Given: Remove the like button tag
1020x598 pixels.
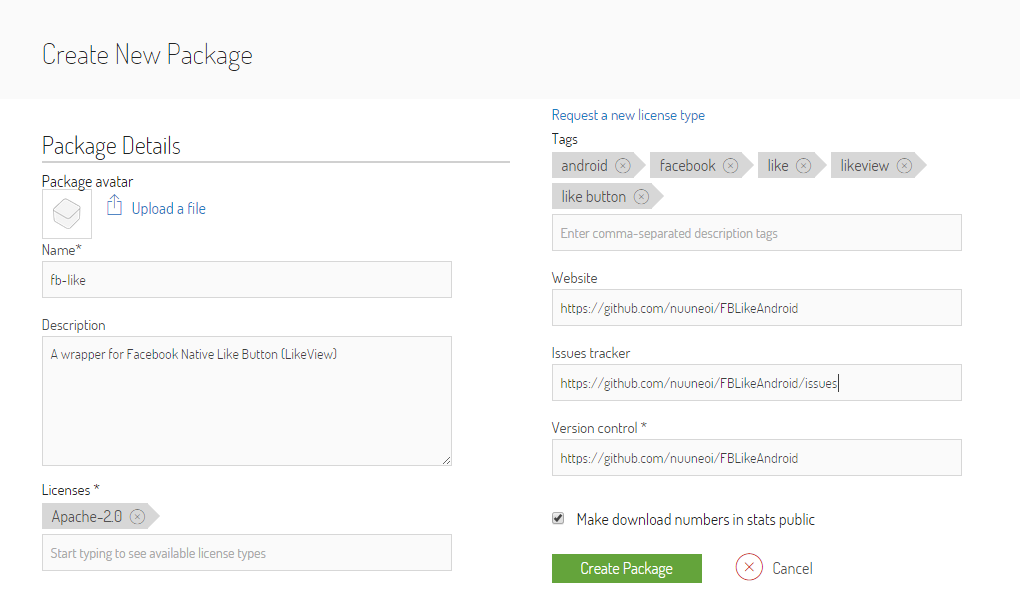Looking at the screenshot, I should click(641, 197).
